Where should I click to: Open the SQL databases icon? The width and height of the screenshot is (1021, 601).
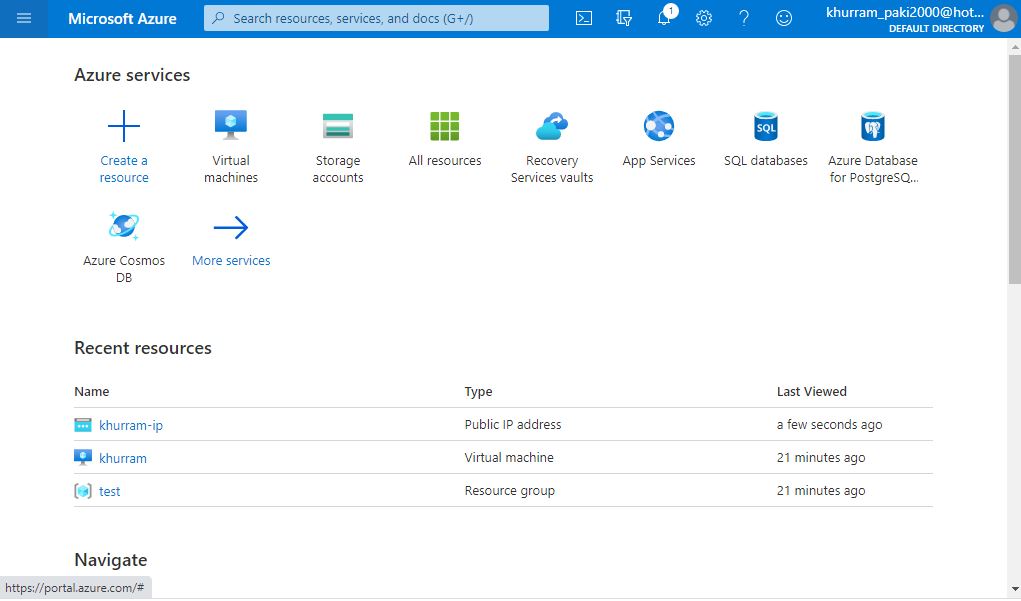[x=766, y=126]
